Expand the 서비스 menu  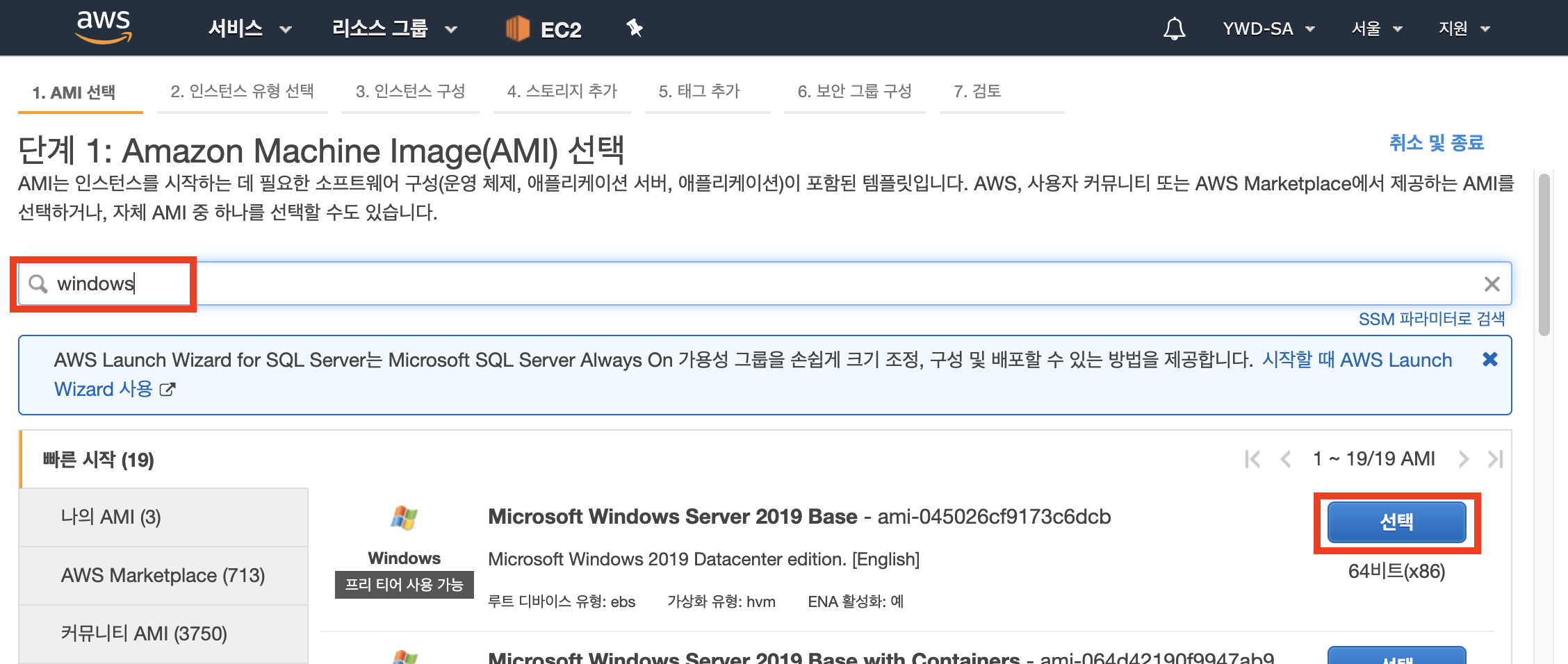pyautogui.click(x=250, y=28)
